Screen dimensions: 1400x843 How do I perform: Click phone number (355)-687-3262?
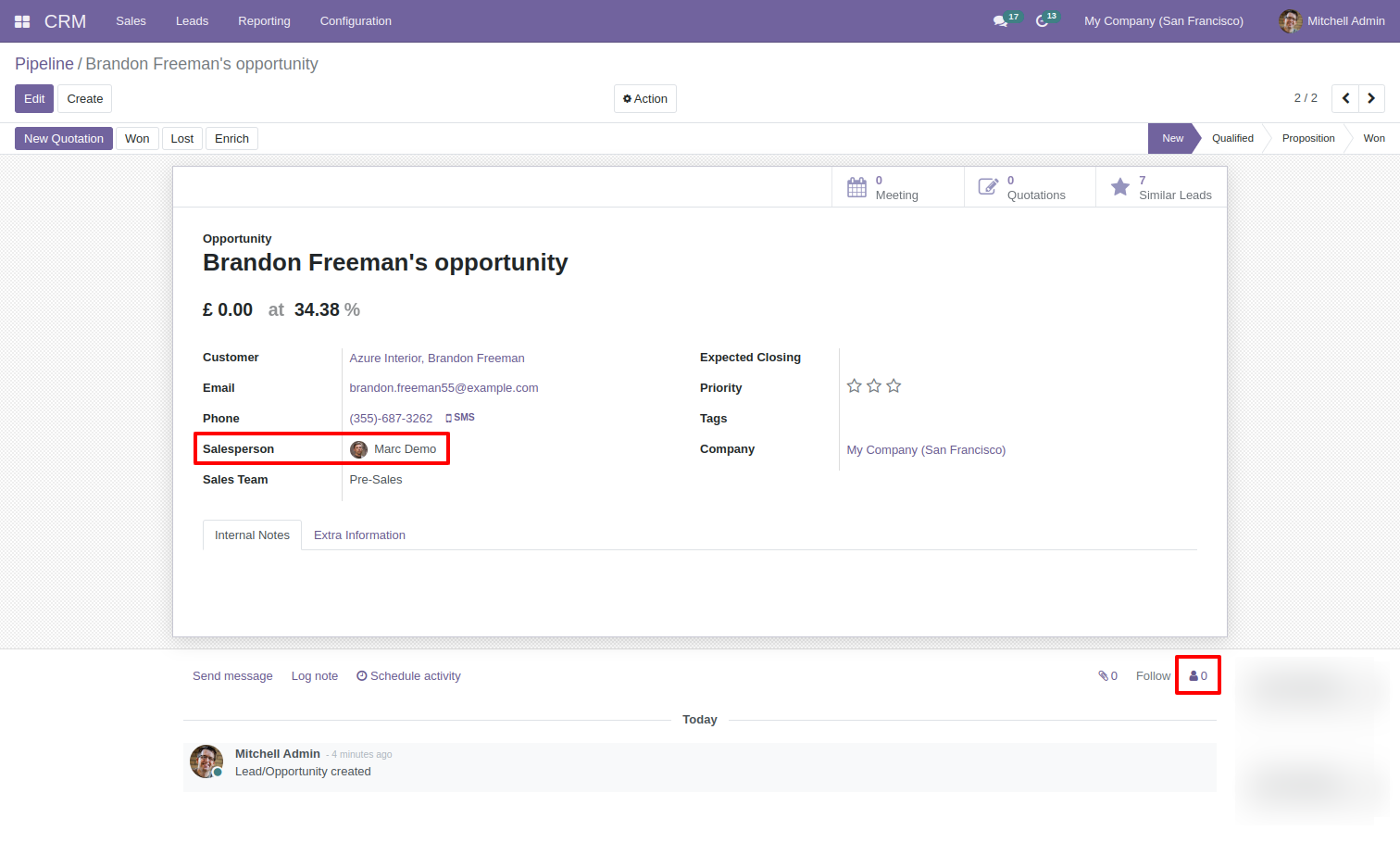pos(391,419)
